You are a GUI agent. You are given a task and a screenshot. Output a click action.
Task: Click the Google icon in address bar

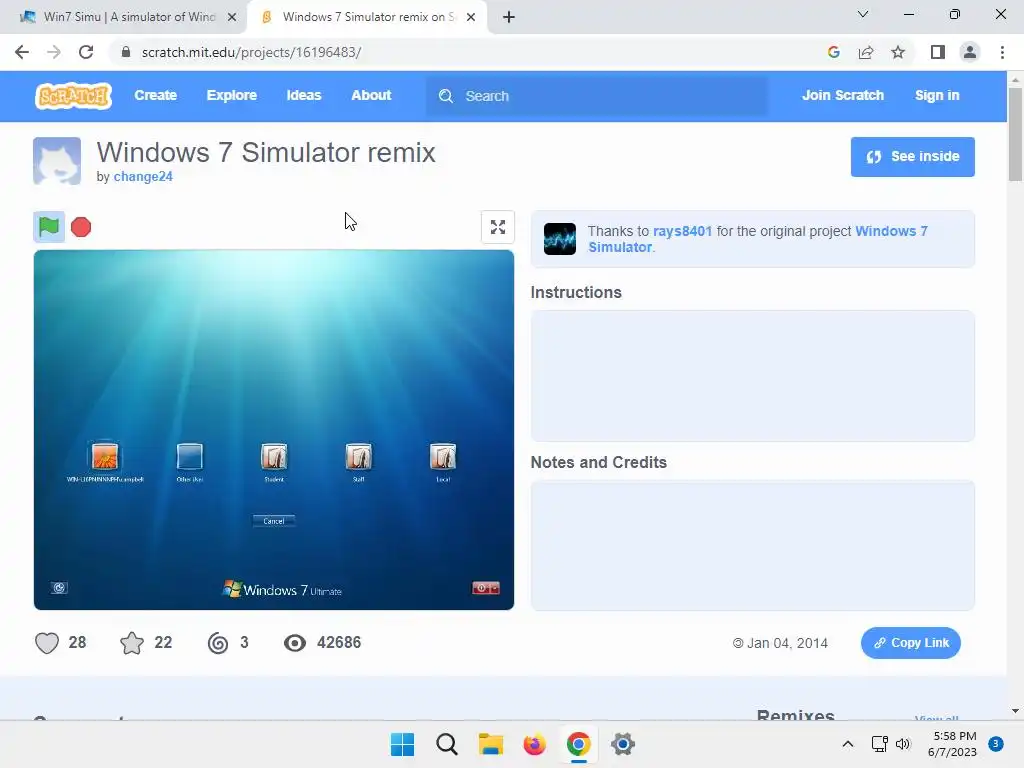click(x=833, y=52)
